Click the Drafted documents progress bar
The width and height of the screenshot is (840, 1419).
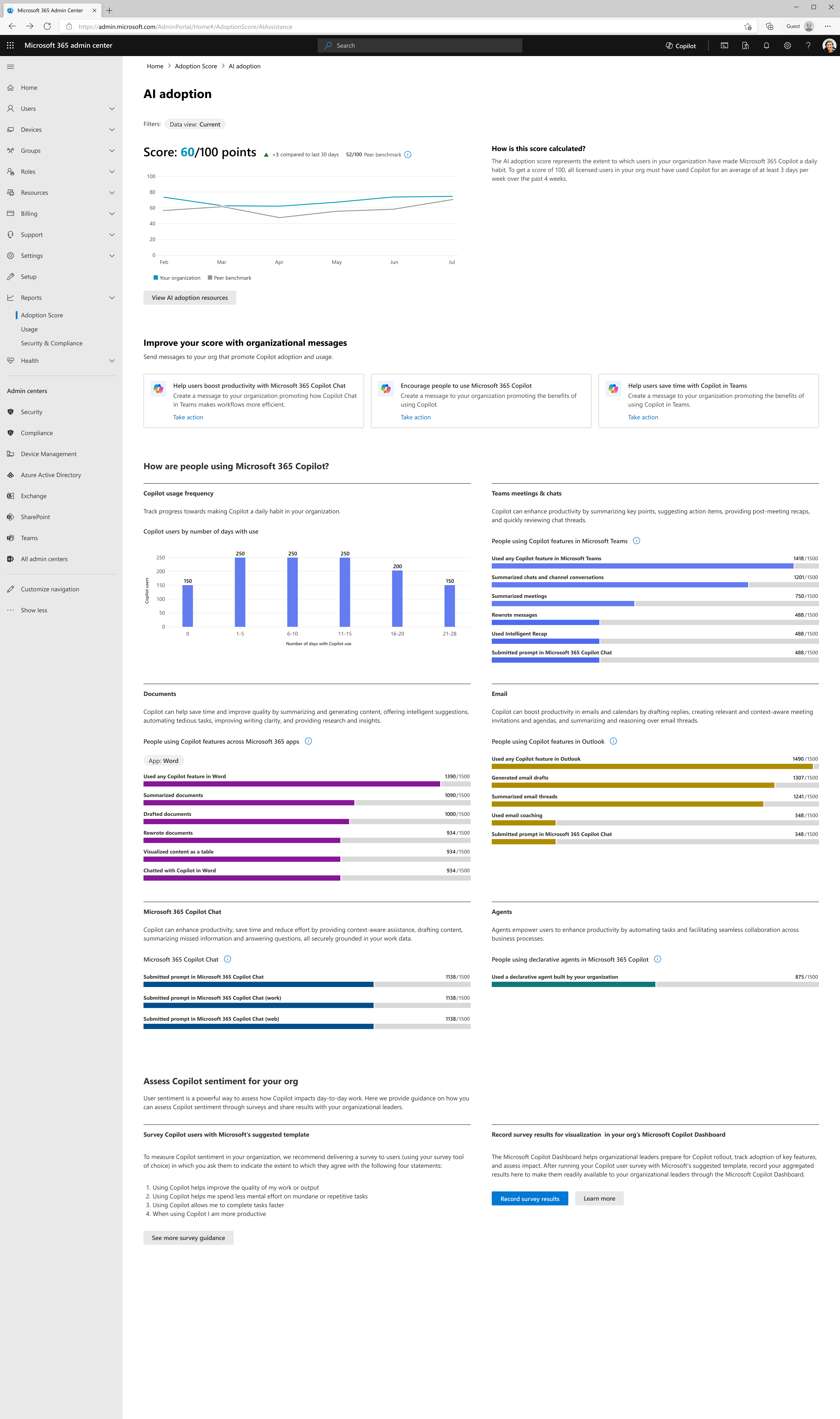[x=307, y=822]
